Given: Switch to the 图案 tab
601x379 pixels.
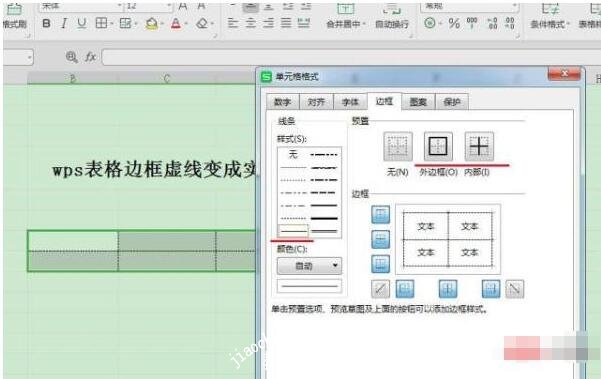Looking at the screenshot, I should (418, 102).
